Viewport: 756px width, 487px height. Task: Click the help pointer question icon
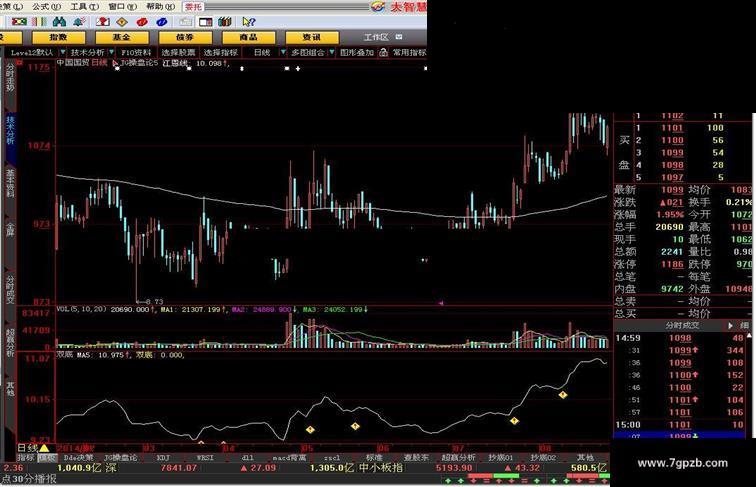tap(249, 22)
